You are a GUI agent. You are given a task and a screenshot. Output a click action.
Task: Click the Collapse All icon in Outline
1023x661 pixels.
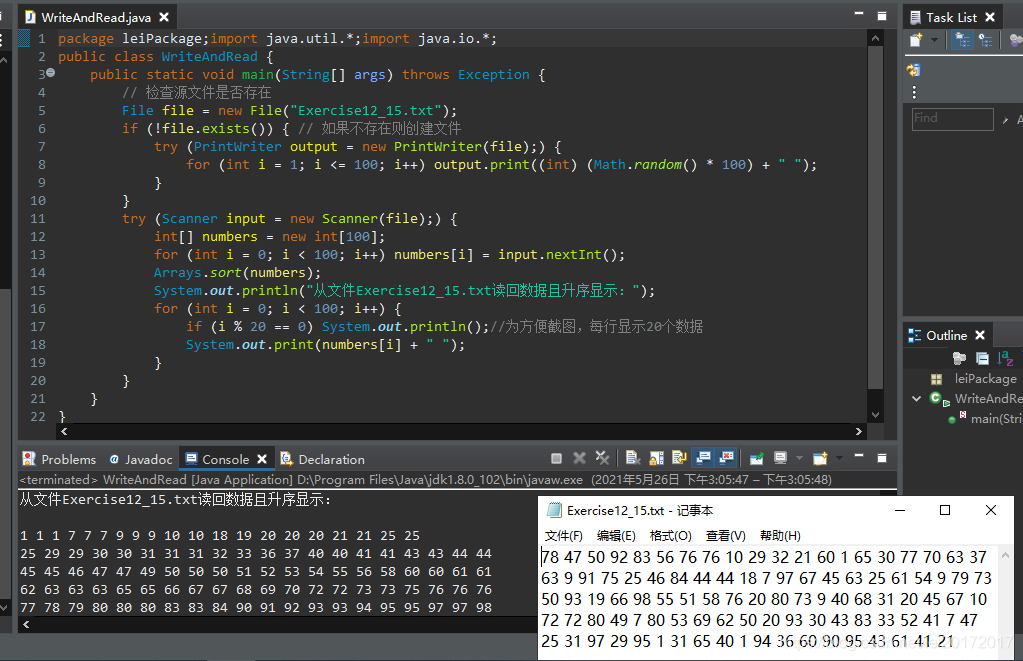(982, 358)
